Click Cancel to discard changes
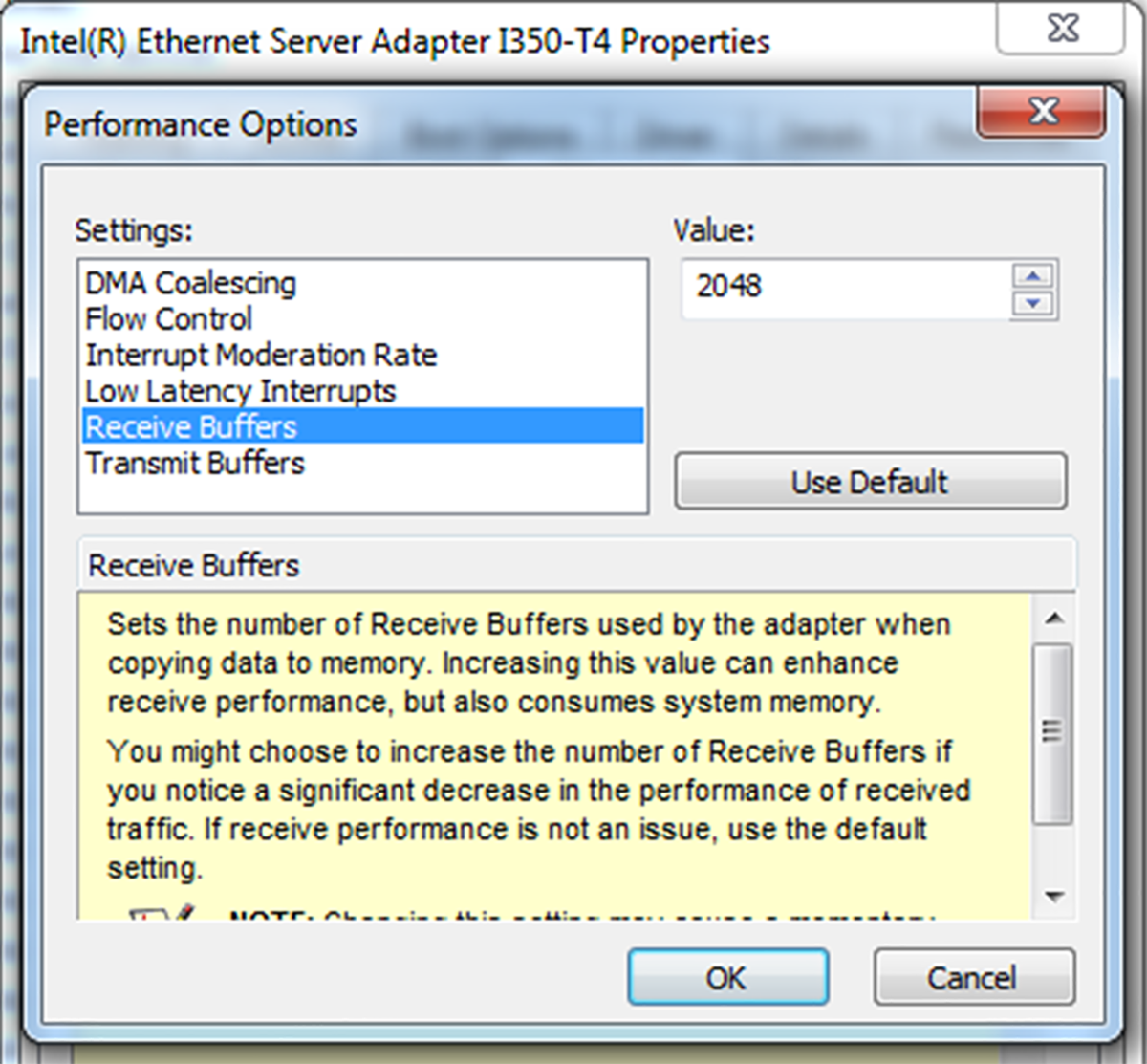This screenshot has width=1147, height=1064. [x=973, y=977]
